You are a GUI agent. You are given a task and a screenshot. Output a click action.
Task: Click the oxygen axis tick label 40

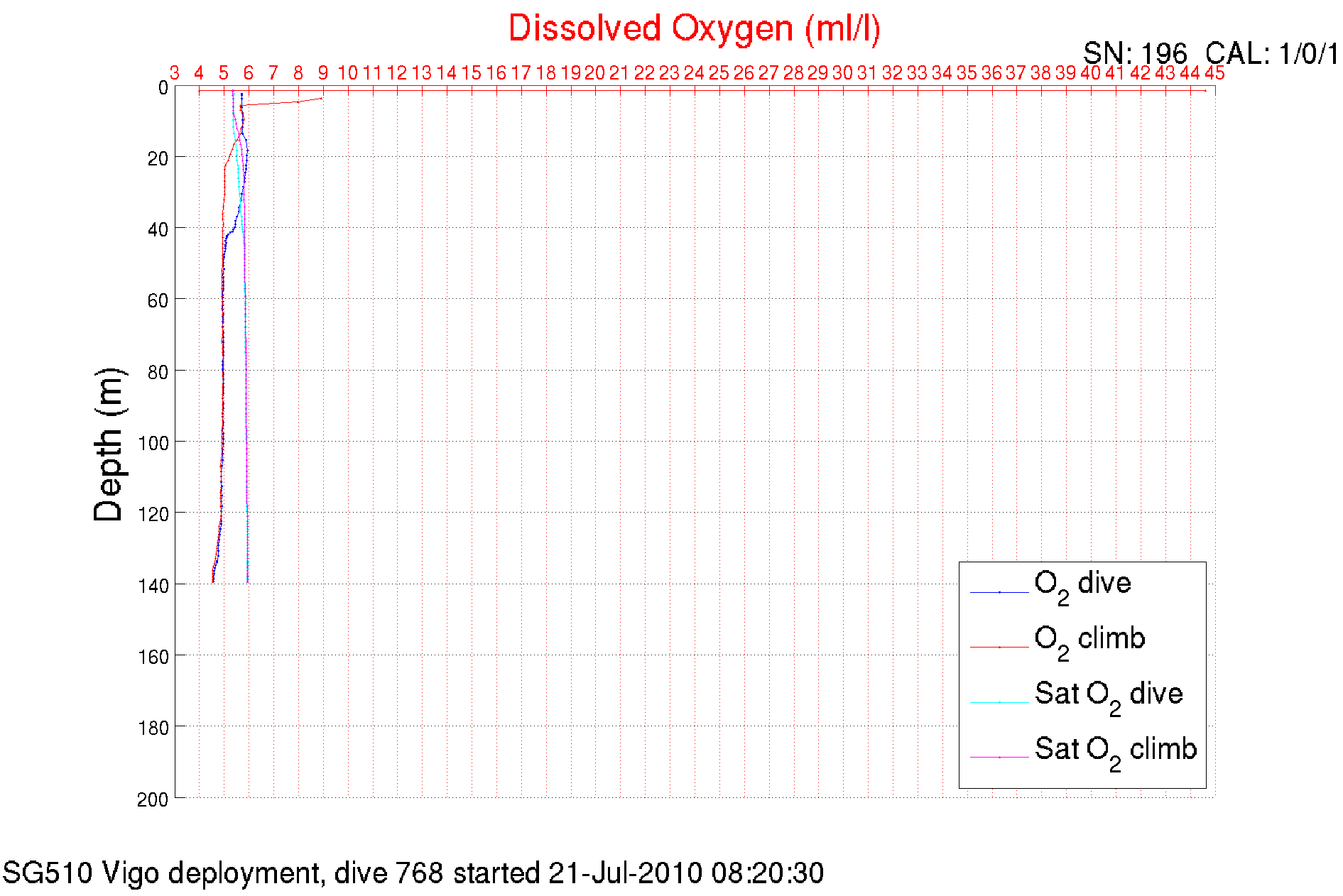1090,73
